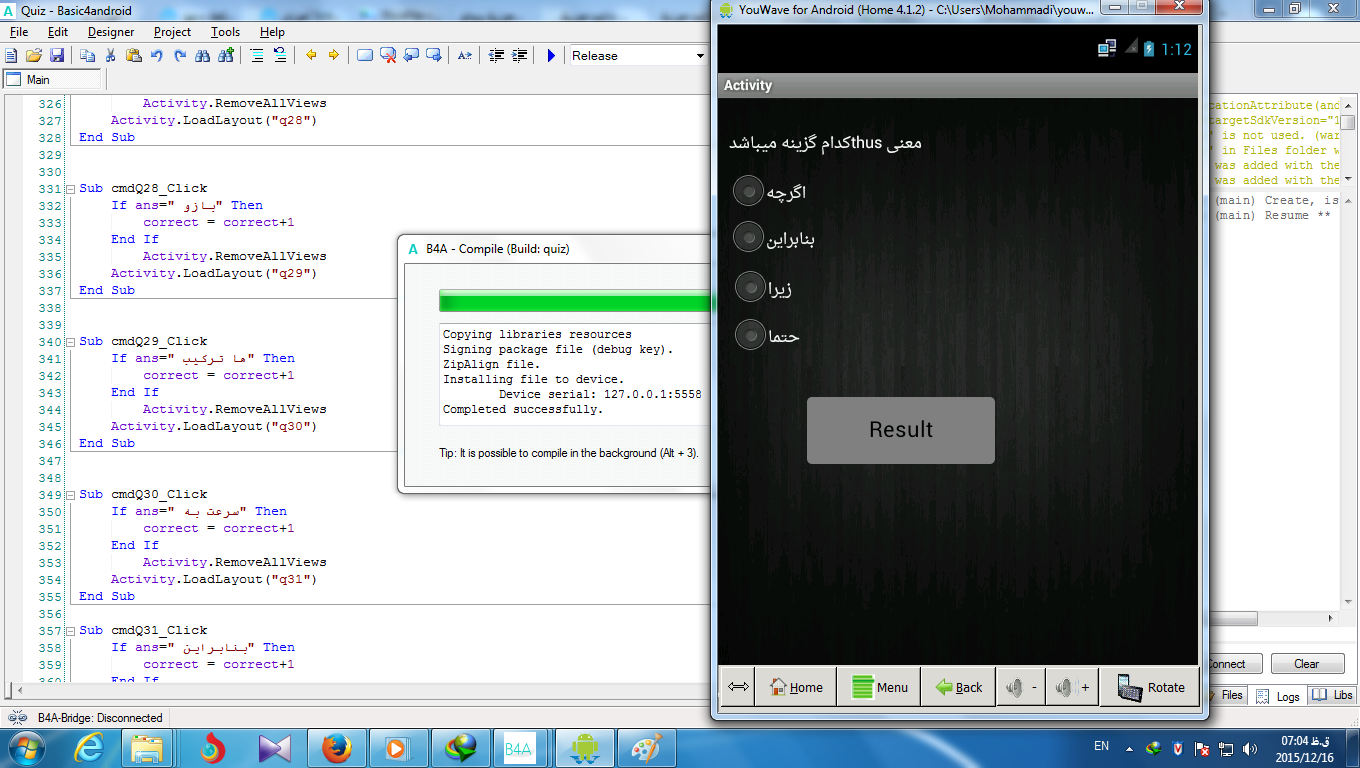
Task: Click the Open project folder icon
Action: point(34,56)
